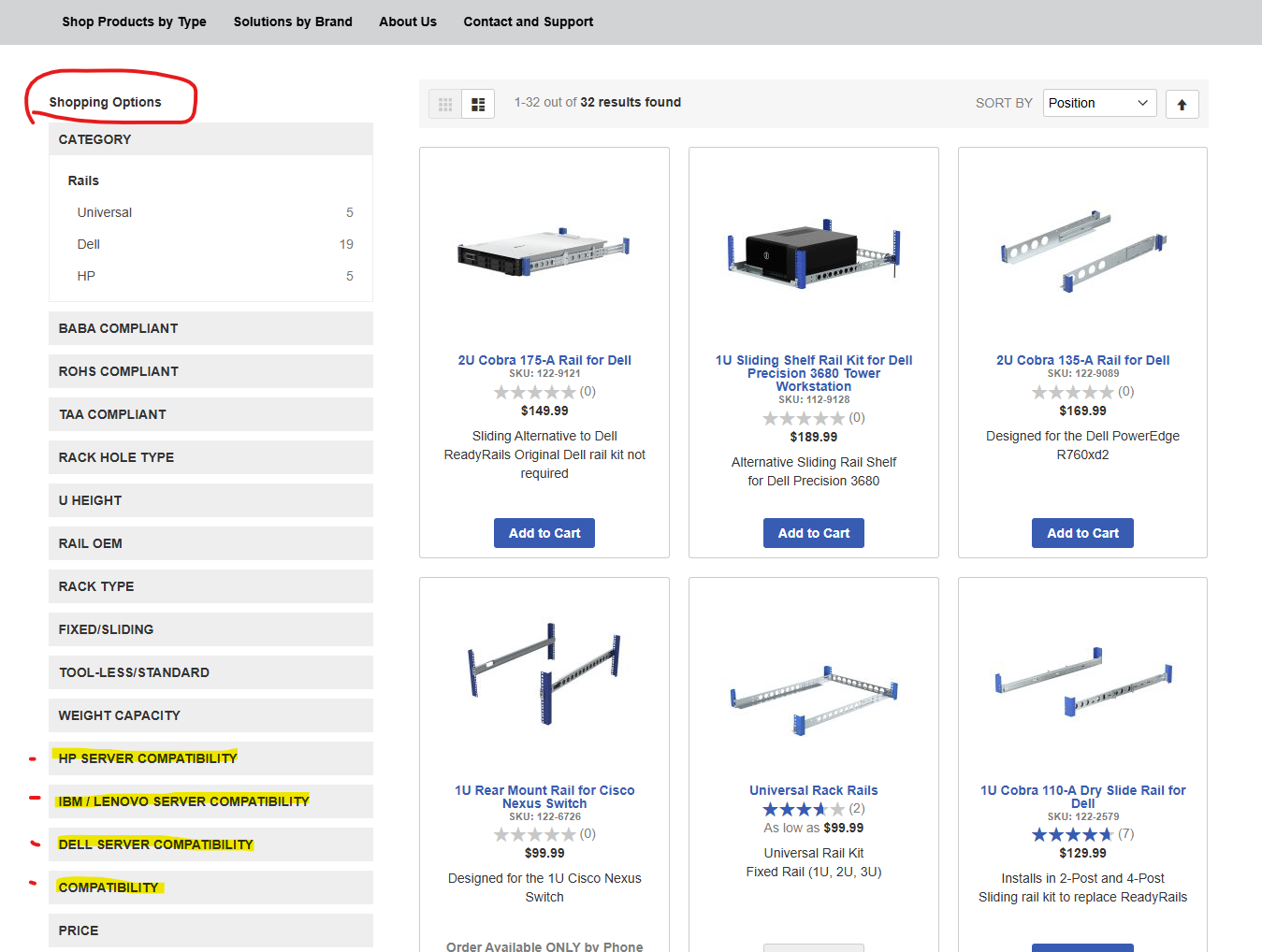1262x952 pixels.
Task: Expand HP SERVER COMPATIBILITY filter
Action: coord(210,758)
